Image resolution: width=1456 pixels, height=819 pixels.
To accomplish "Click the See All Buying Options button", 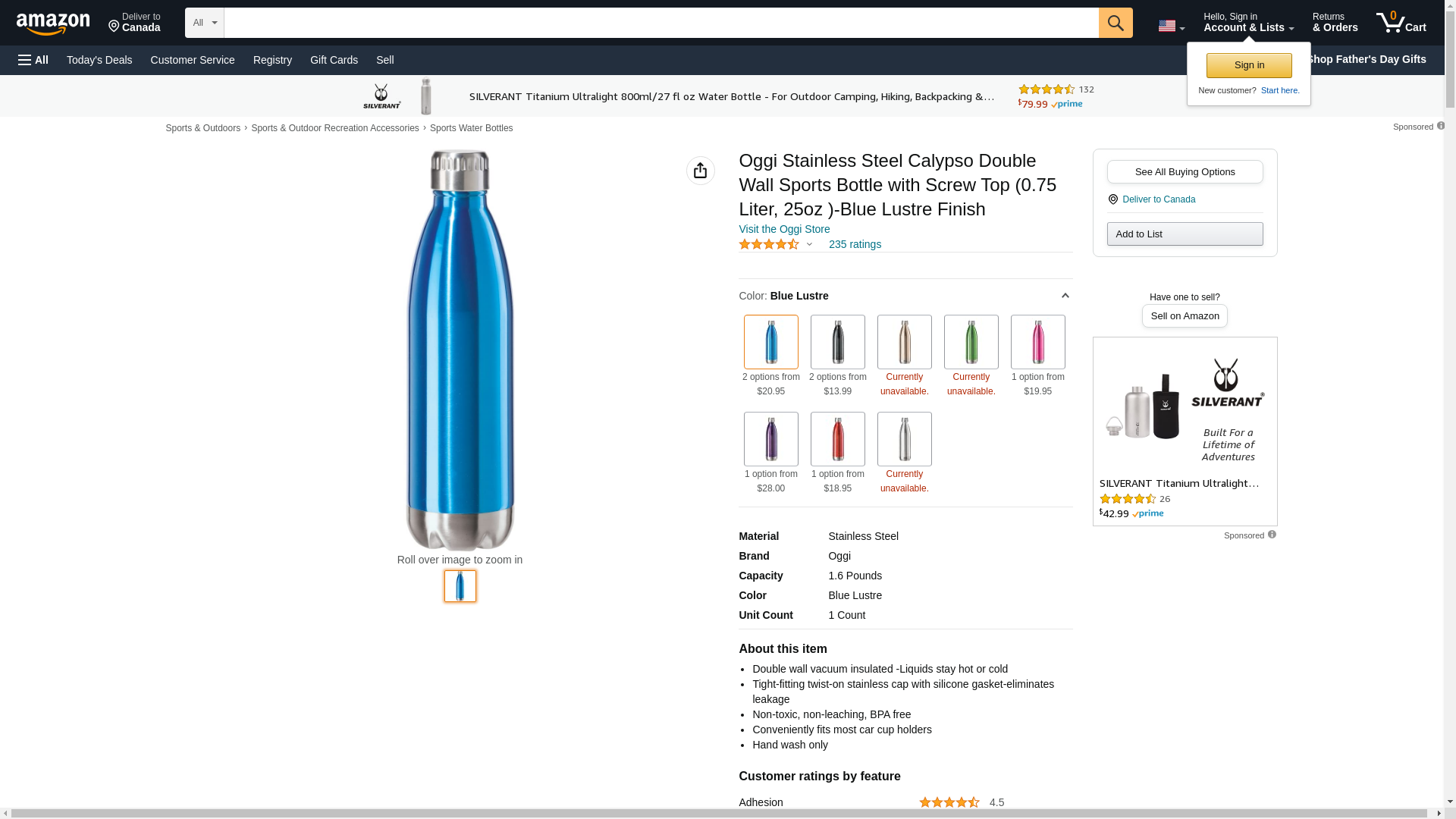I will click(x=1185, y=172).
